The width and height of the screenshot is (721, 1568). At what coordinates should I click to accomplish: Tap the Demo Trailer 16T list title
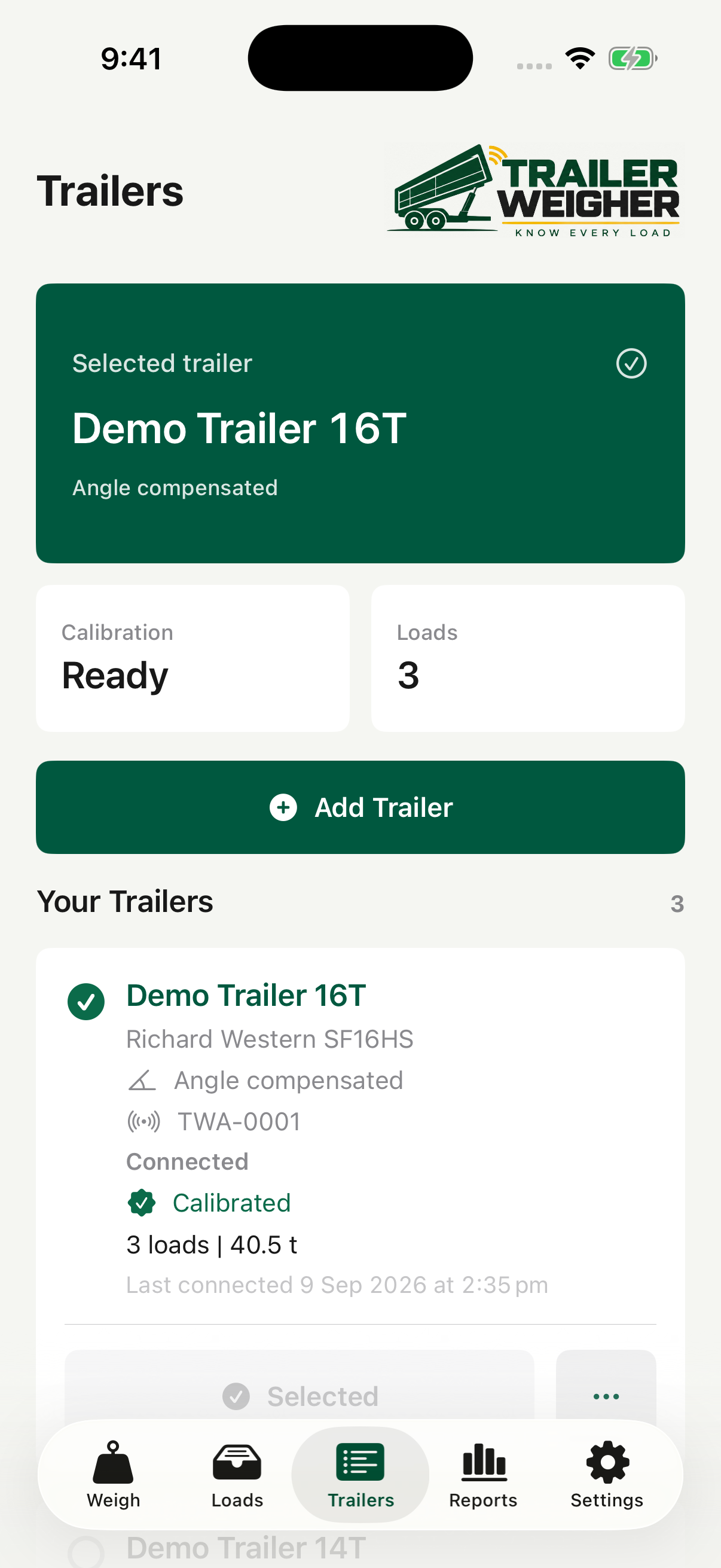point(246,996)
